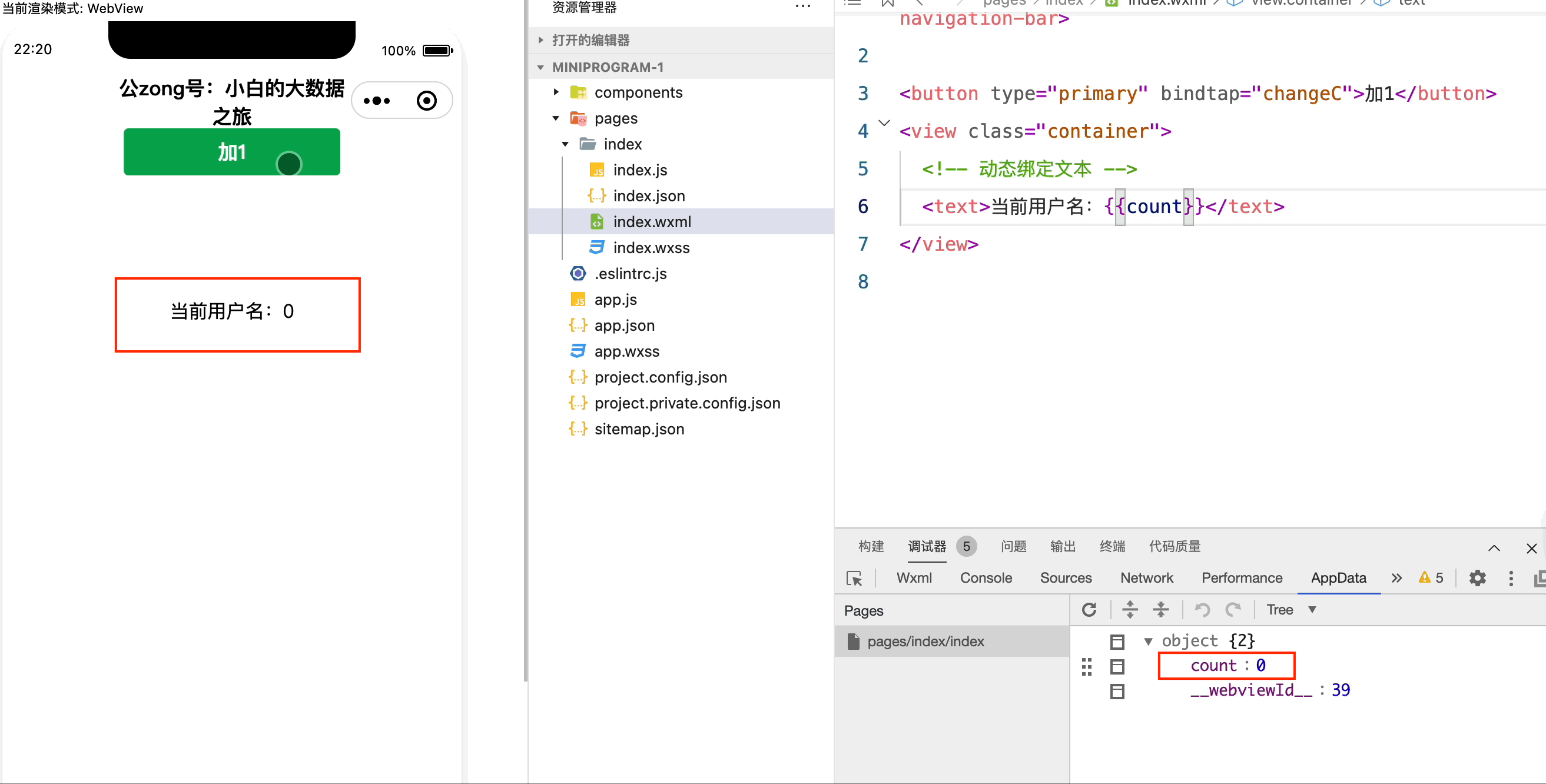This screenshot has height=784, width=1546.
Task: Expand all AppData fields icon
Action: pyautogui.click(x=1130, y=609)
